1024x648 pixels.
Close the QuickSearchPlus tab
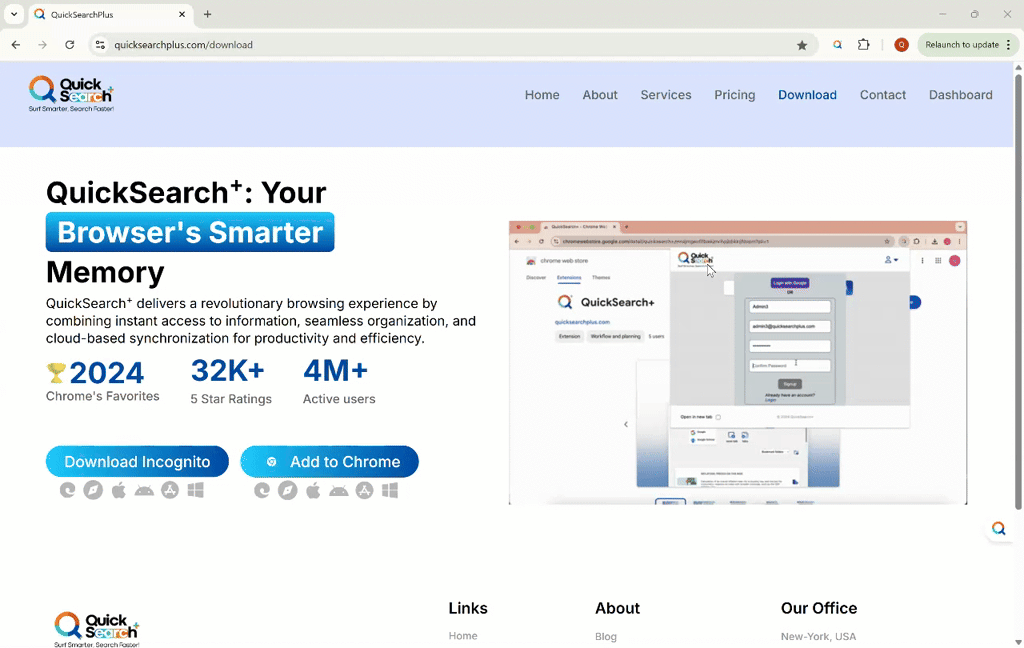(182, 14)
